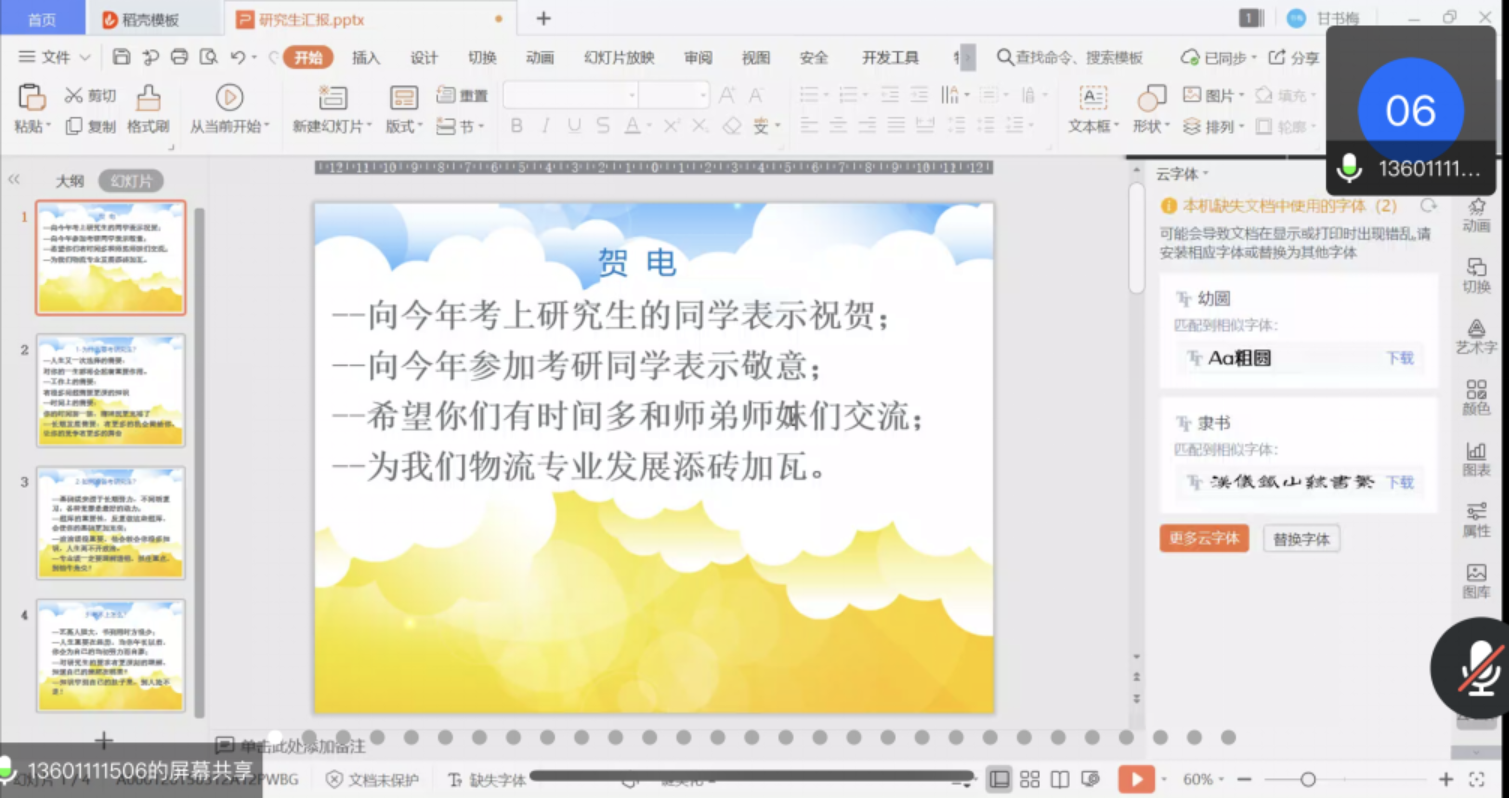Screen dimensions: 1510x799
Task: Click the search commands (查找命令) field
Action: coord(1070,58)
